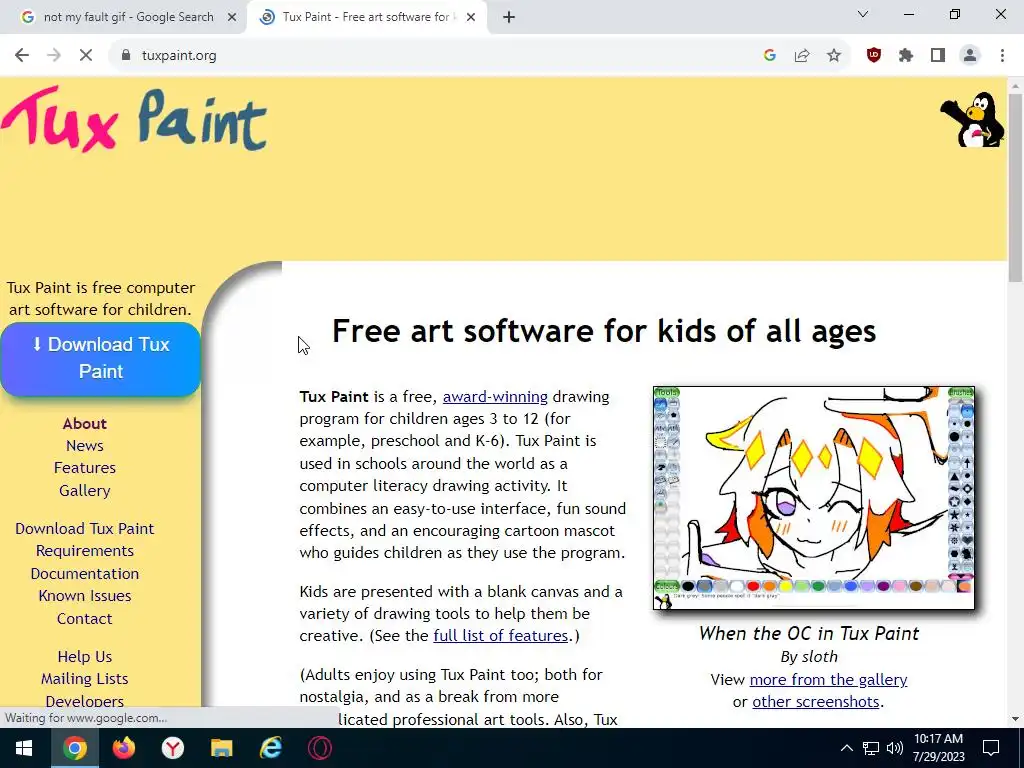The height and width of the screenshot is (768, 1024).
Task: Share this page via share icon
Action: (802, 56)
